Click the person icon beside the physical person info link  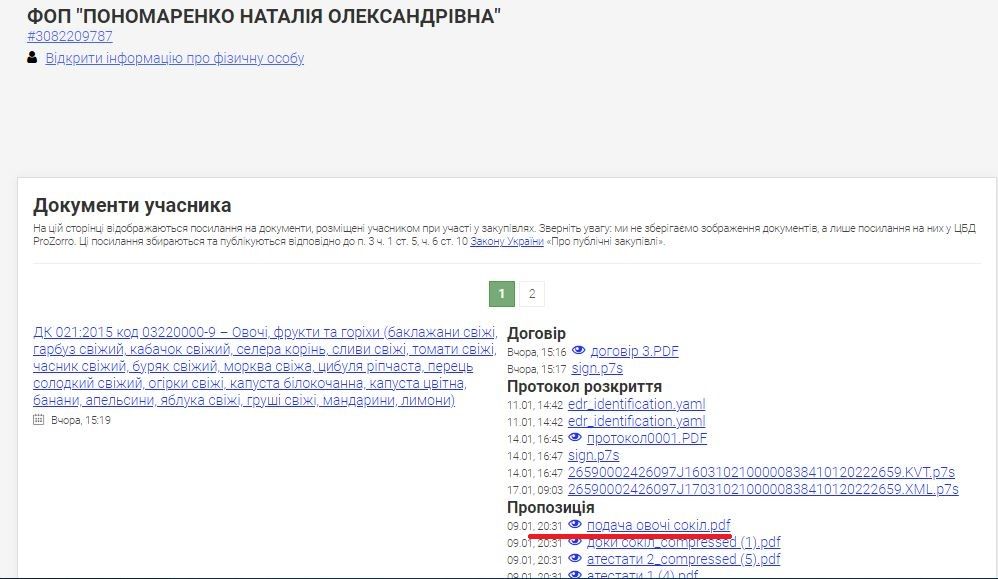point(31,60)
